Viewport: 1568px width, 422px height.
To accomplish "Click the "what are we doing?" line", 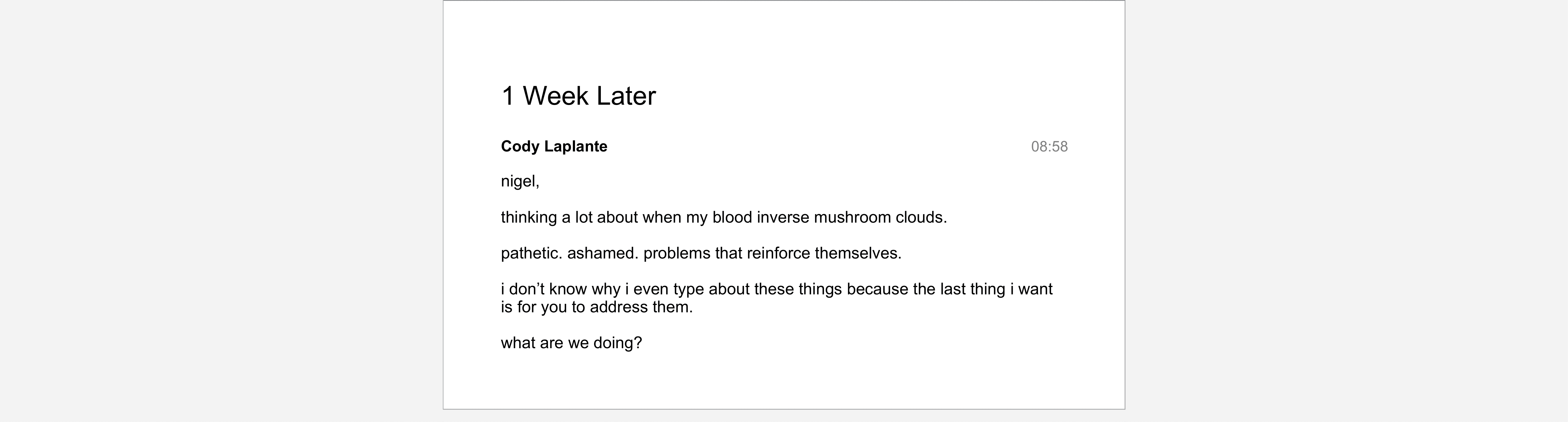I will pyautogui.click(x=571, y=343).
